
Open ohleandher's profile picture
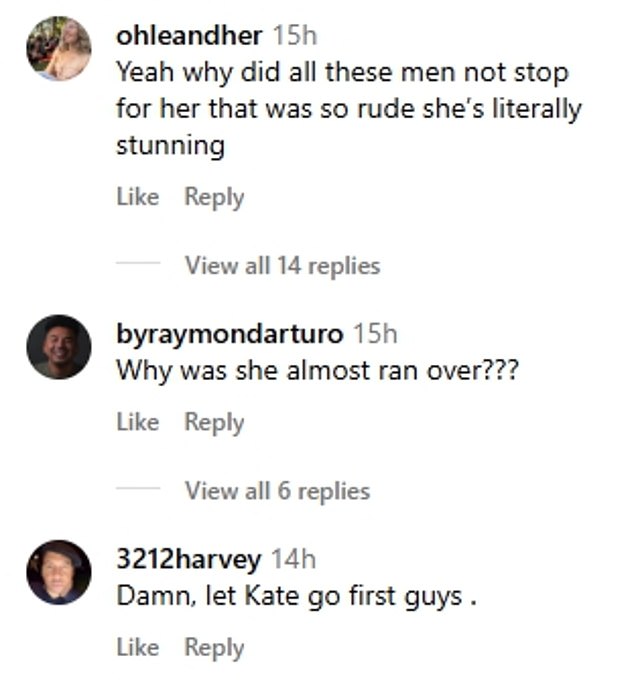pos(59,49)
